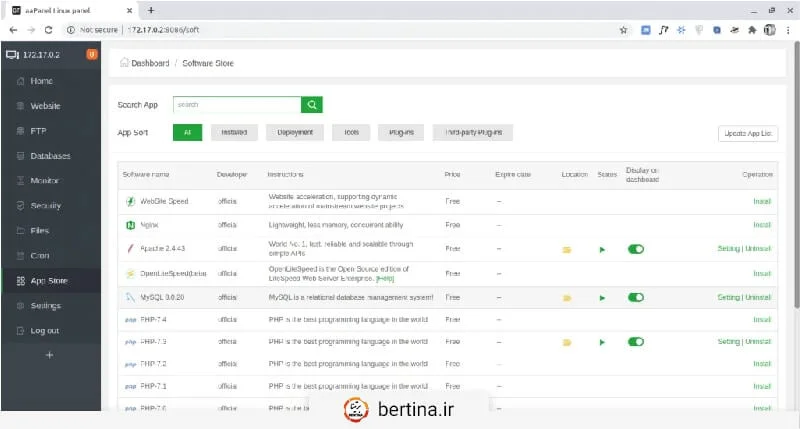Screen dimensions: 800x429
Task: Uninstall Apache 2.4.43
Action: coord(758,249)
